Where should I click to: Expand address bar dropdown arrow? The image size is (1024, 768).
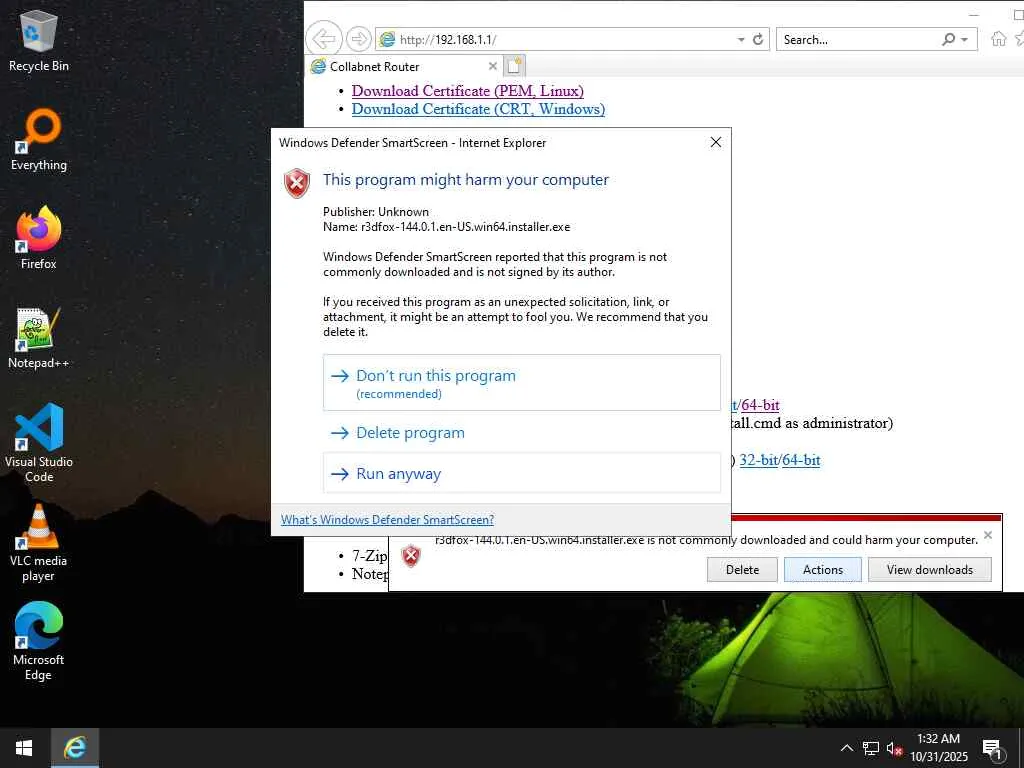[x=741, y=40]
